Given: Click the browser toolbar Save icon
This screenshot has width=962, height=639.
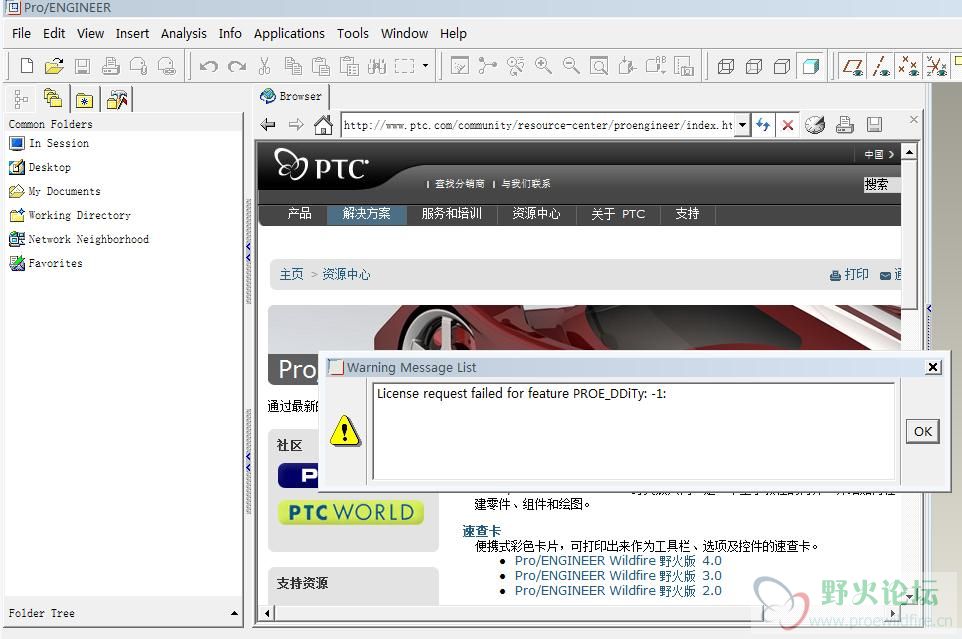Looking at the screenshot, I should click(874, 124).
